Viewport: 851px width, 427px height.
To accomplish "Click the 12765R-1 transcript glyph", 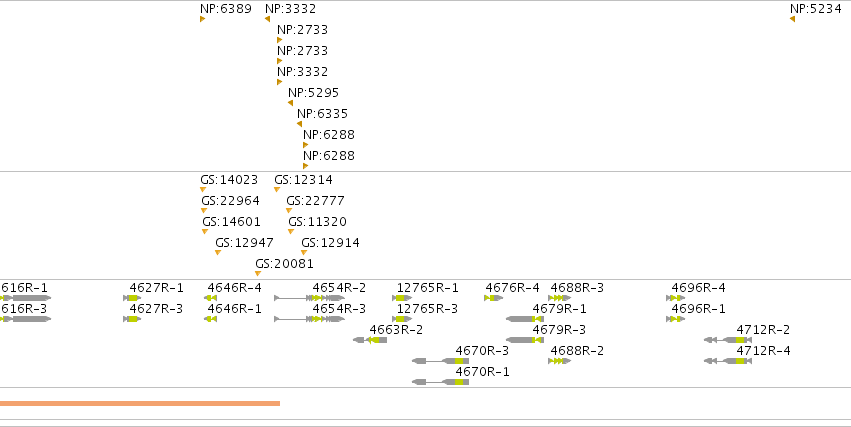I will (402, 298).
